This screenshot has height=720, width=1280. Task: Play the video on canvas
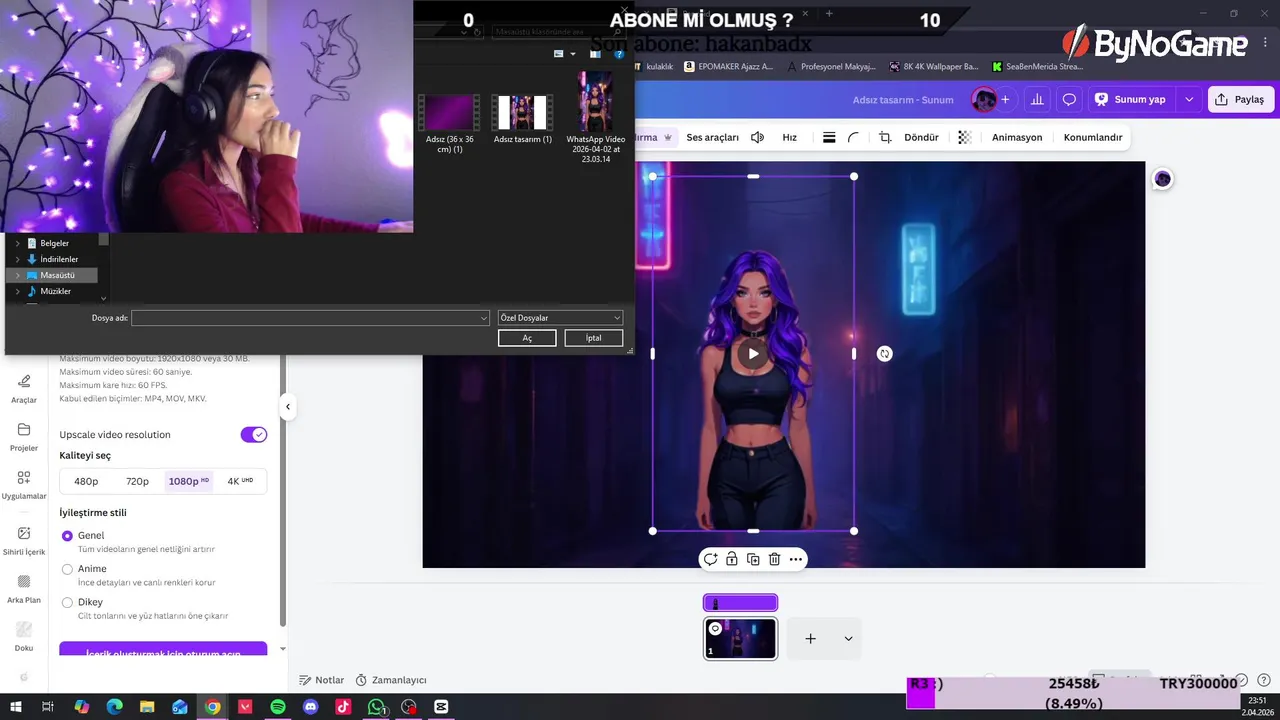click(x=753, y=353)
